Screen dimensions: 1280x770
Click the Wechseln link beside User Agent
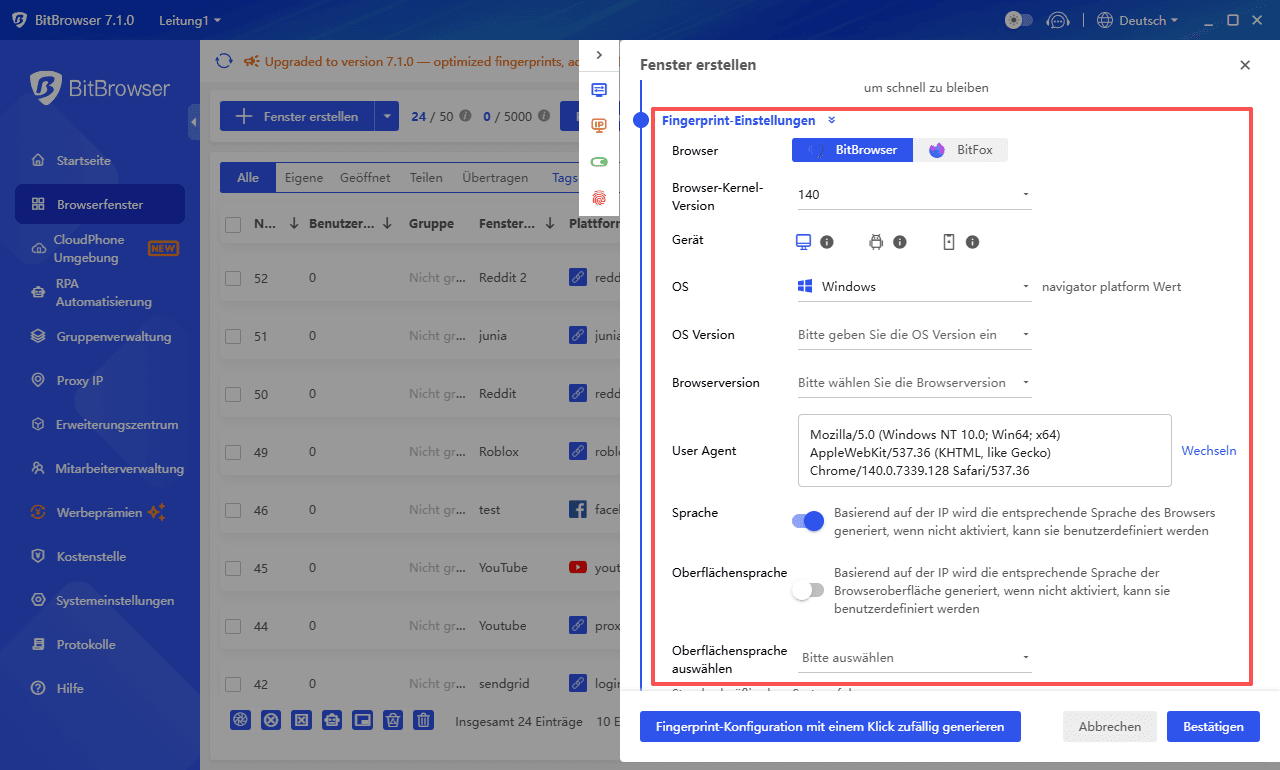pos(1208,450)
